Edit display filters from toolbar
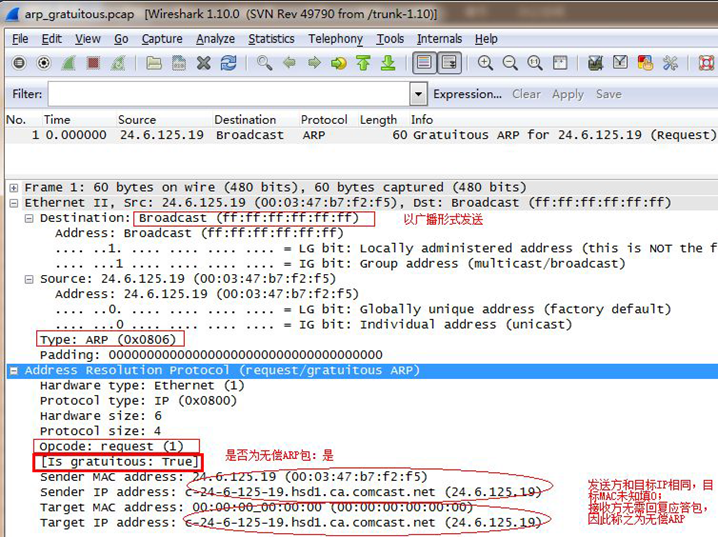 coord(620,63)
